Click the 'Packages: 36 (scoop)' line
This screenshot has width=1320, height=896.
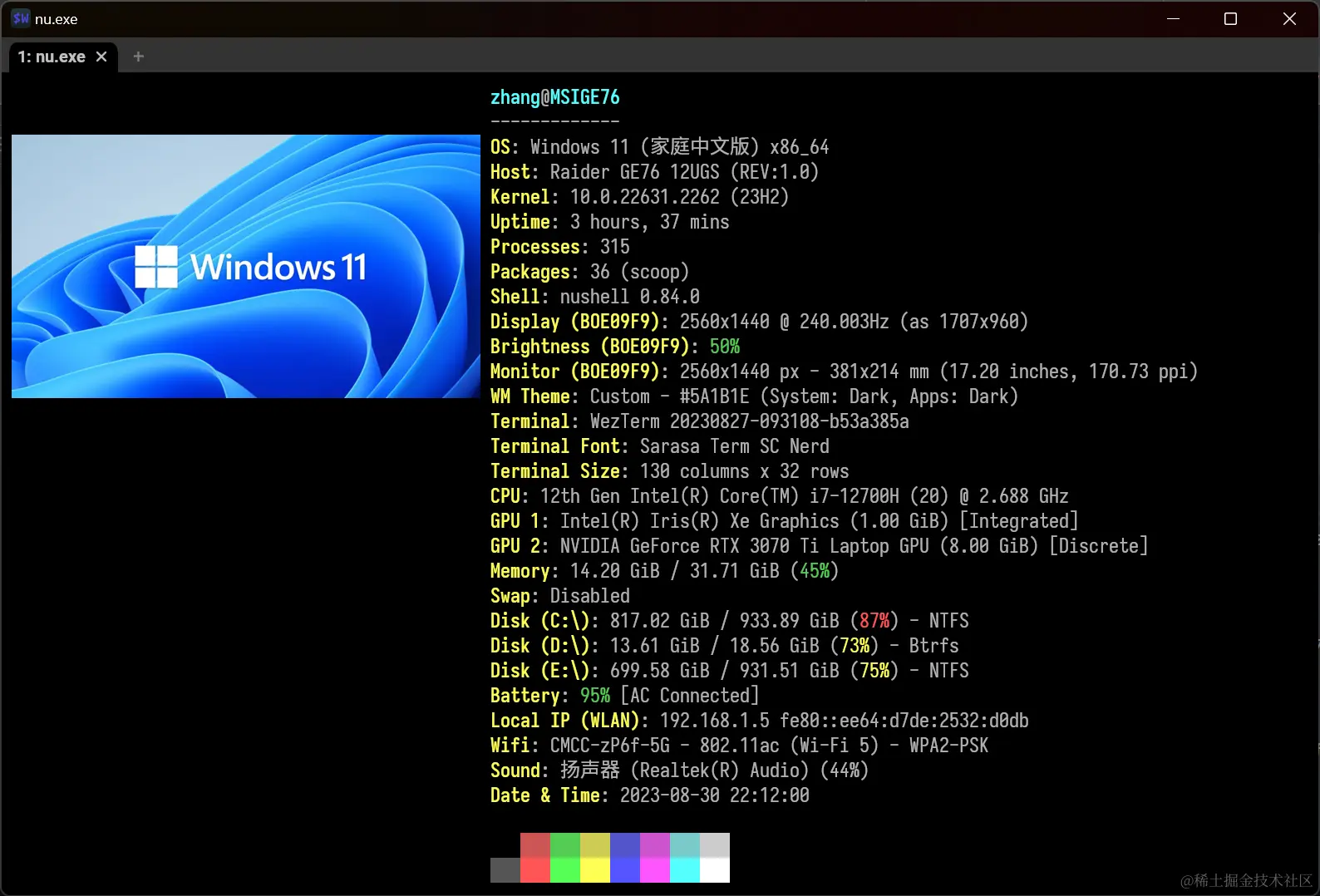tap(589, 272)
